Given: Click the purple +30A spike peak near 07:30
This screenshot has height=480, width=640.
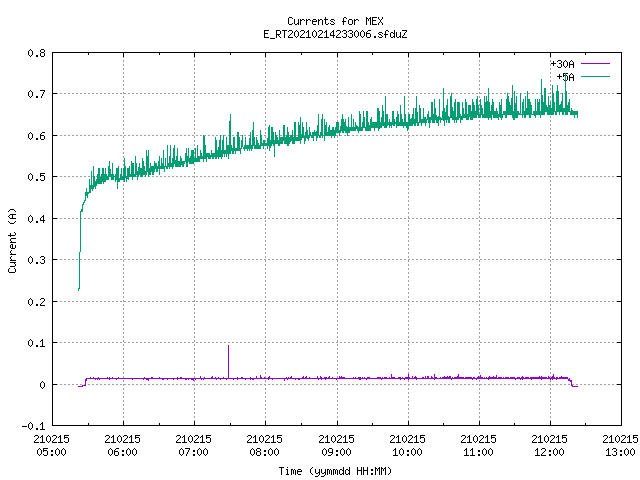Looking at the screenshot, I should (x=229, y=346).
